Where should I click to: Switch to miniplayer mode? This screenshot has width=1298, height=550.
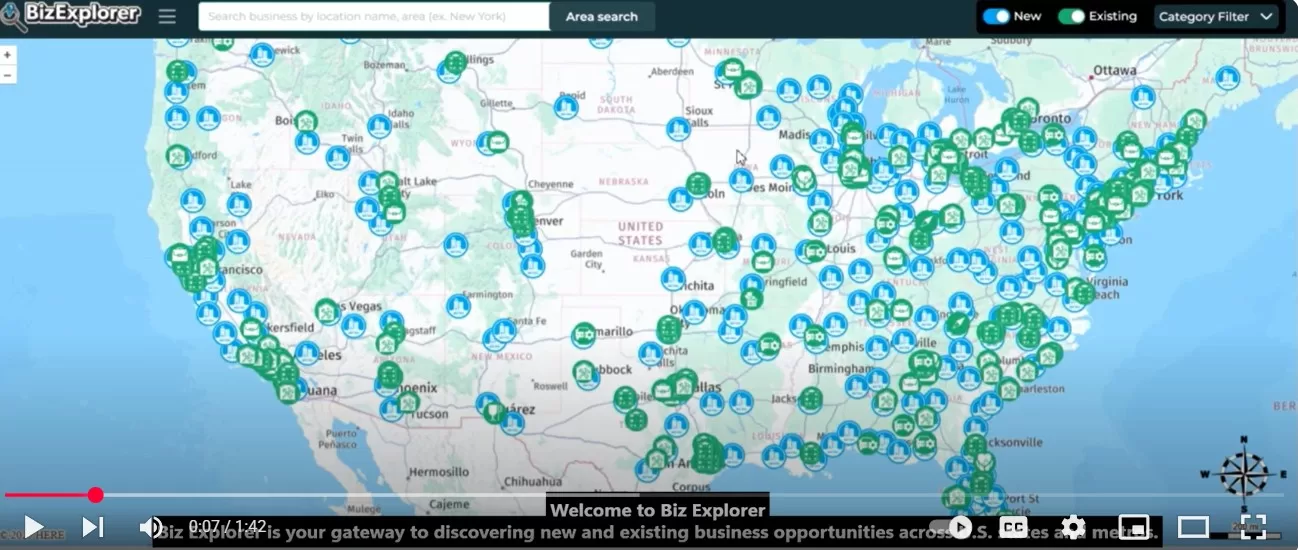pos(1133,527)
